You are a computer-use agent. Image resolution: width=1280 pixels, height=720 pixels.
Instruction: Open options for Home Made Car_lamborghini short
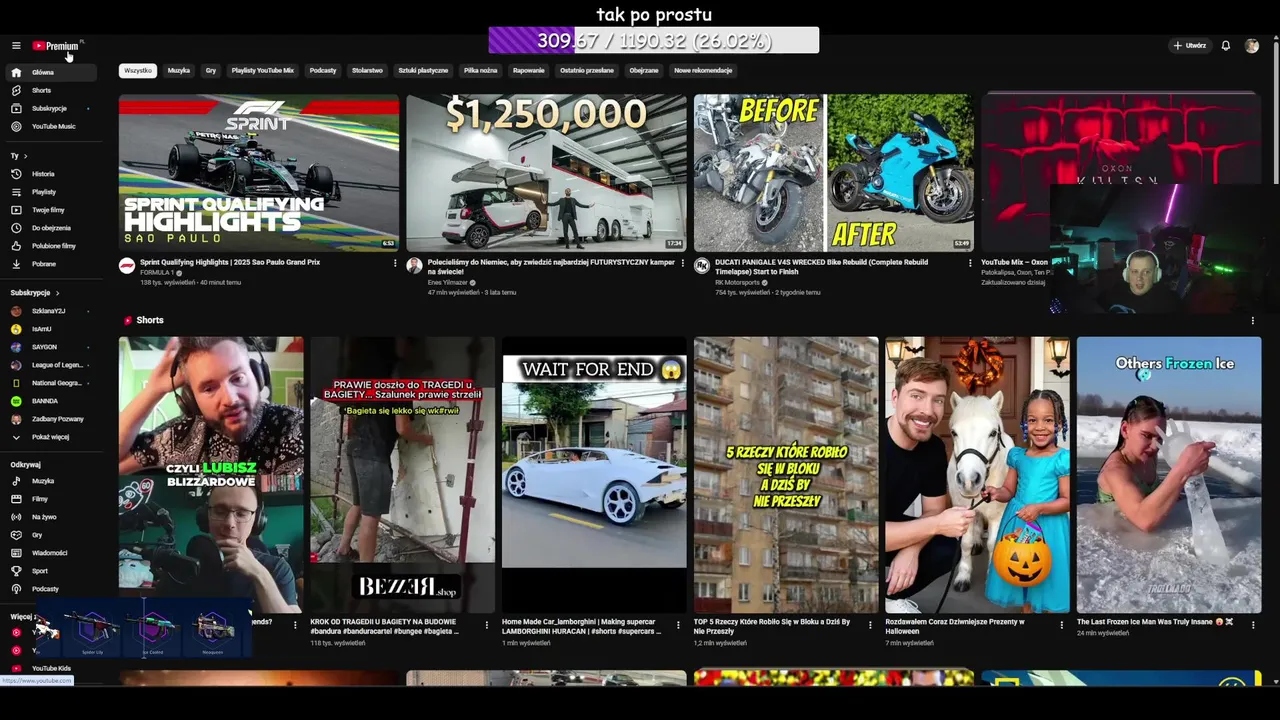(x=679, y=625)
